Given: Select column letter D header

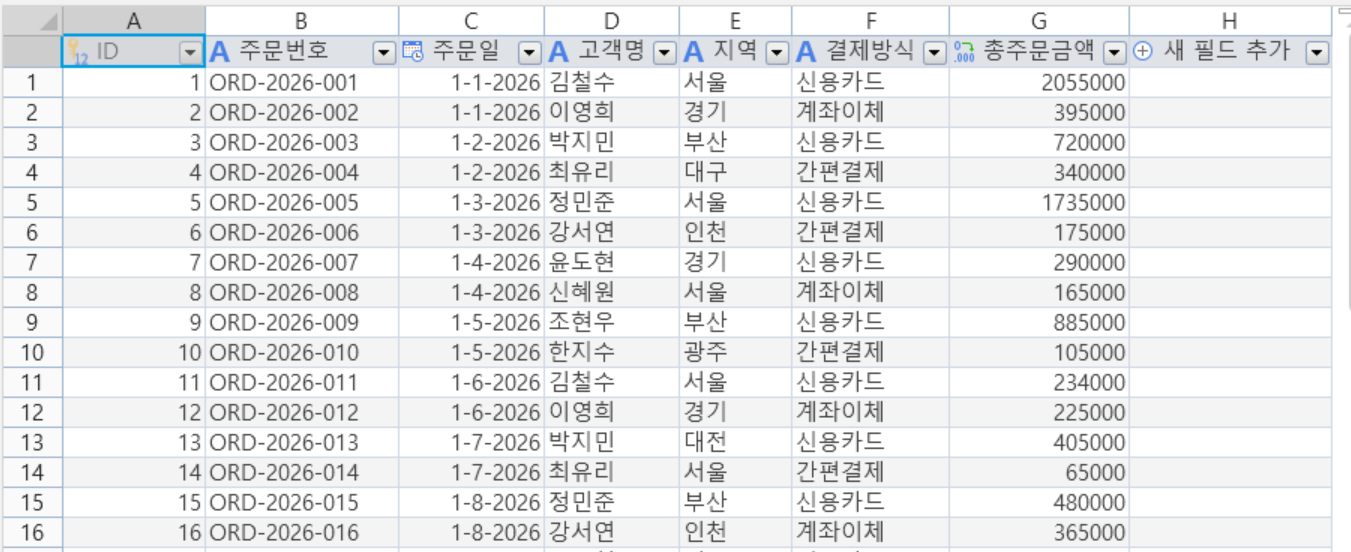Looking at the screenshot, I should pyautogui.click(x=612, y=21).
